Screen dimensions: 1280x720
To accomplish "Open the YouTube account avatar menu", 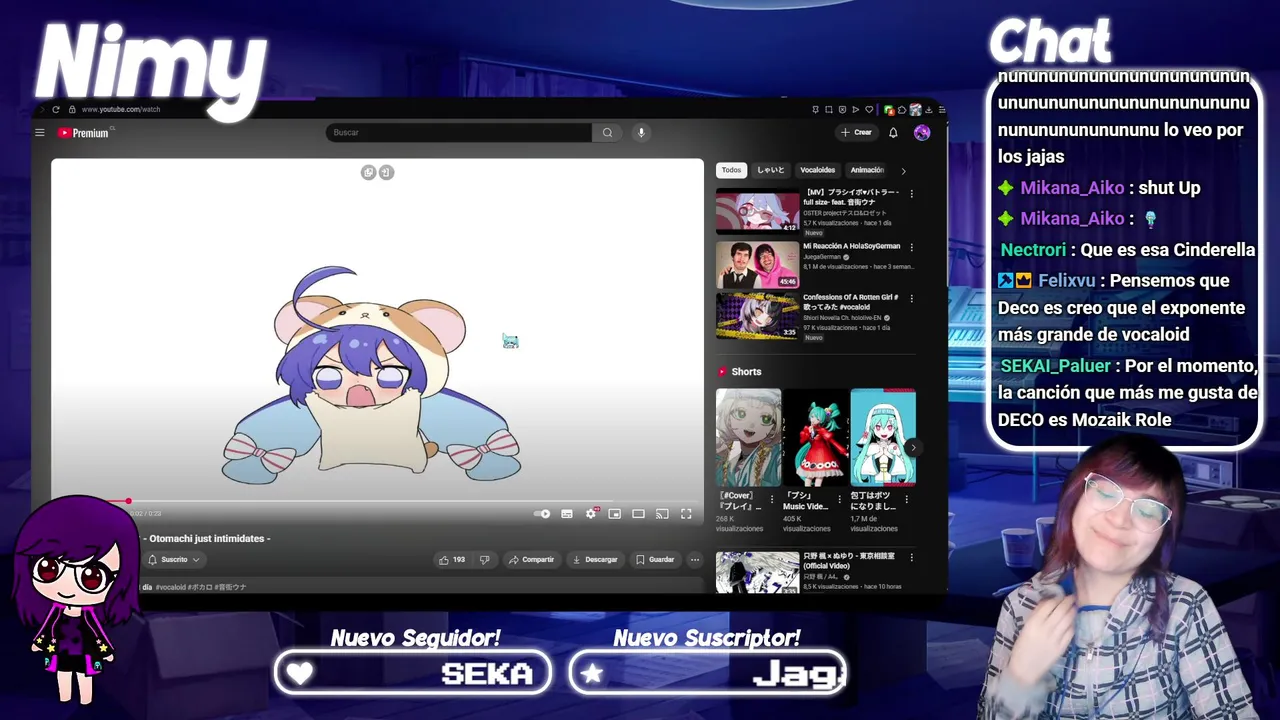I will pos(922,132).
